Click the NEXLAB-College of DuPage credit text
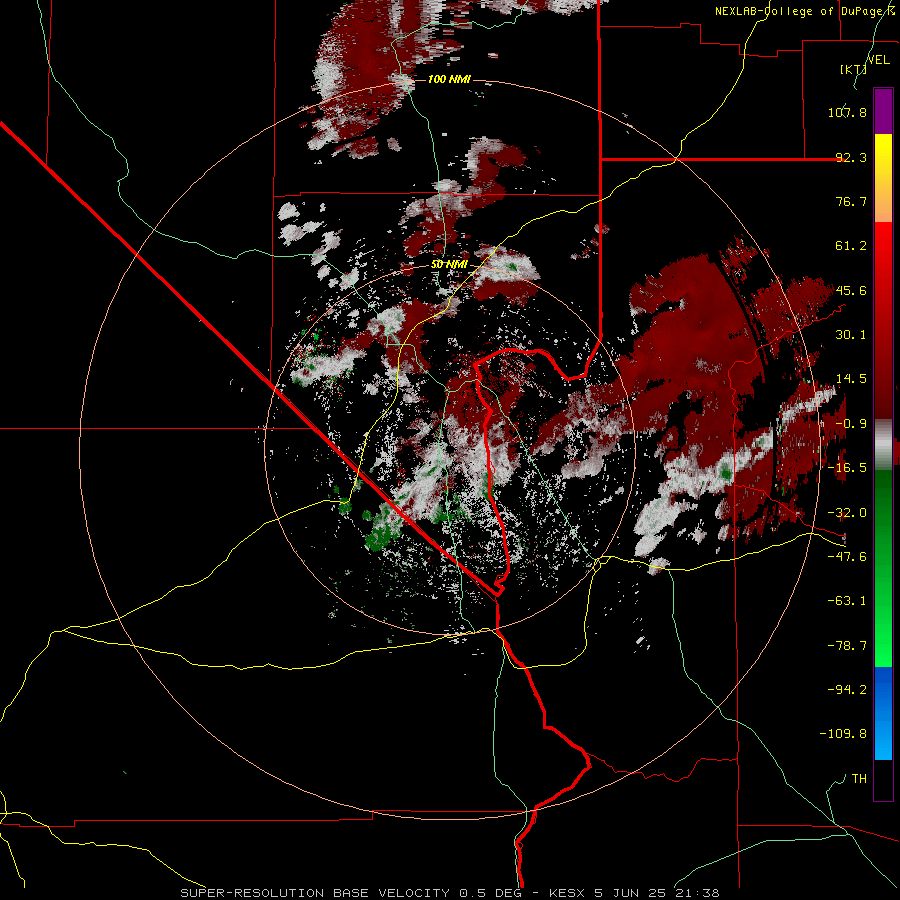Image resolution: width=900 pixels, height=900 pixels. (805, 11)
